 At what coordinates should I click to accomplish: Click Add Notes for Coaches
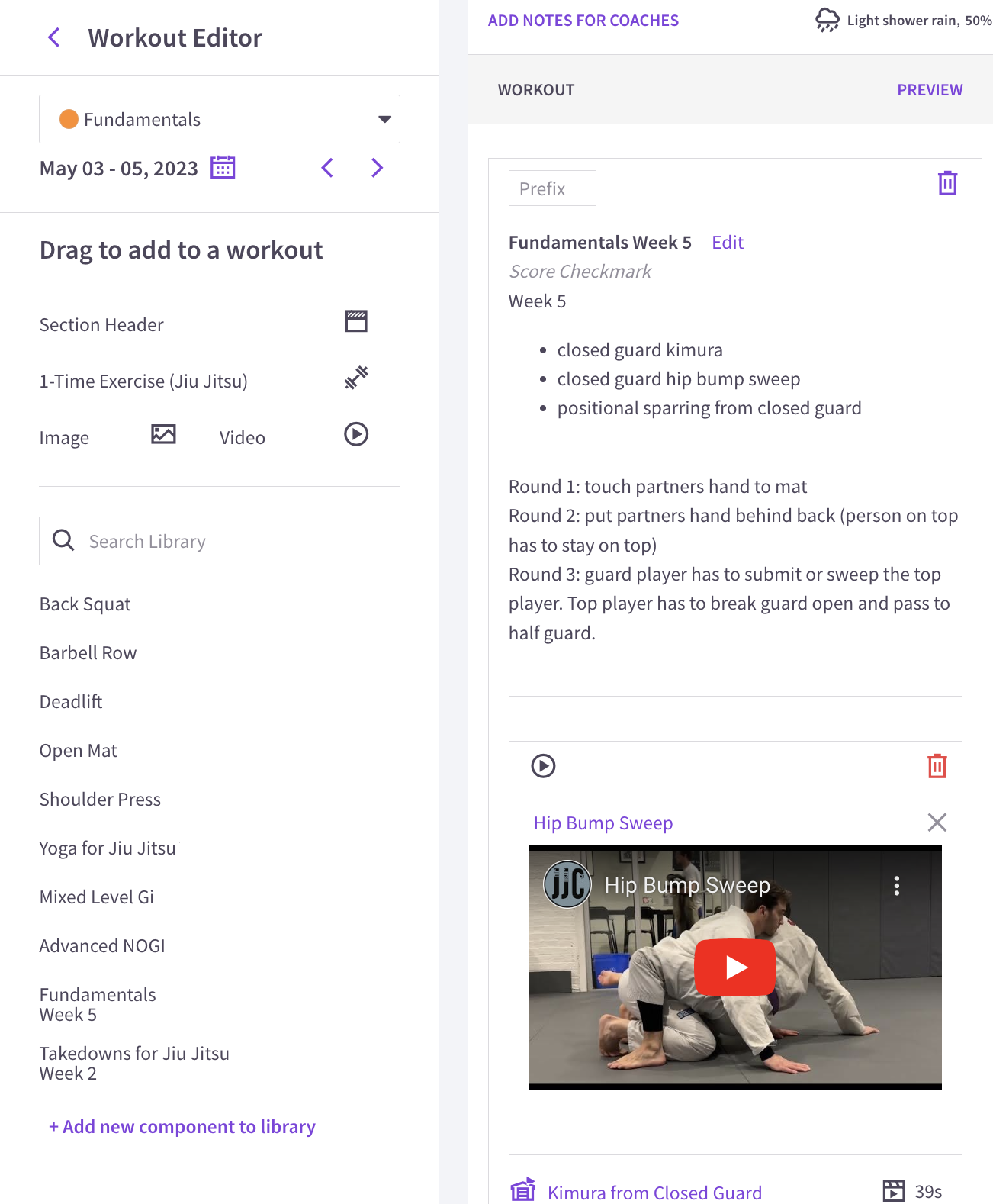pyautogui.click(x=583, y=21)
